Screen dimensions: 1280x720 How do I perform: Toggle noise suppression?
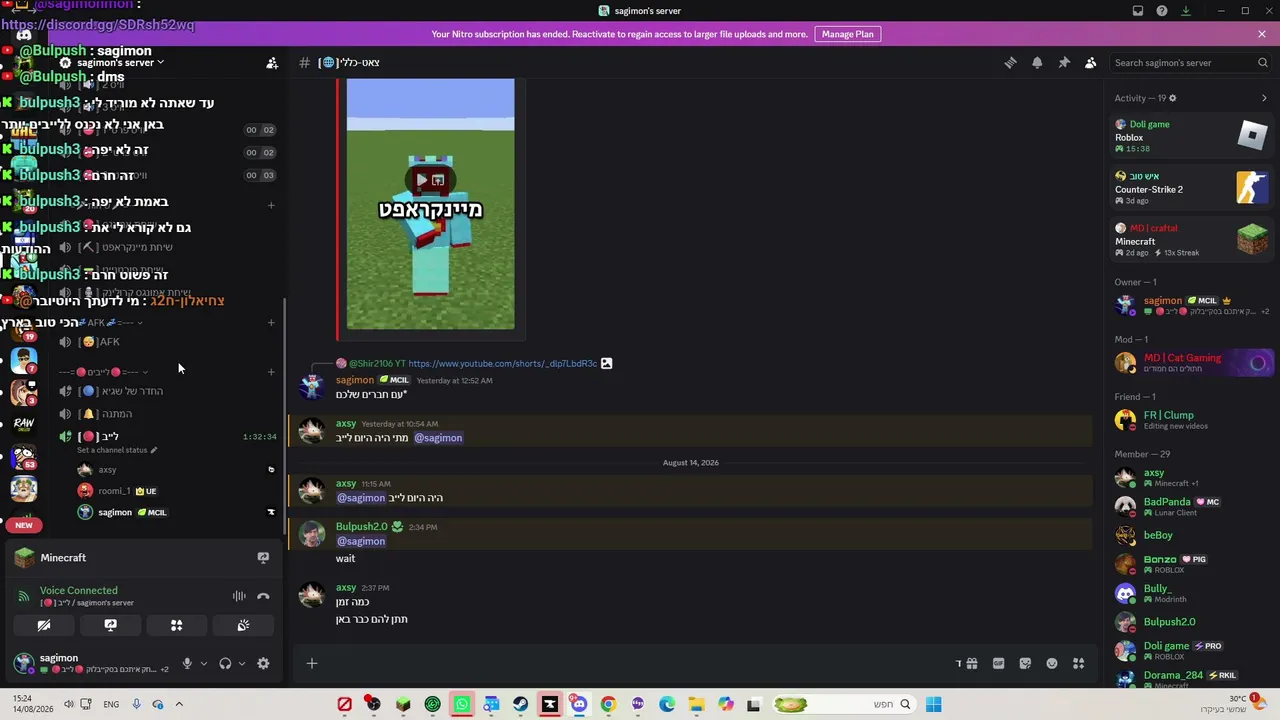[x=239, y=596]
